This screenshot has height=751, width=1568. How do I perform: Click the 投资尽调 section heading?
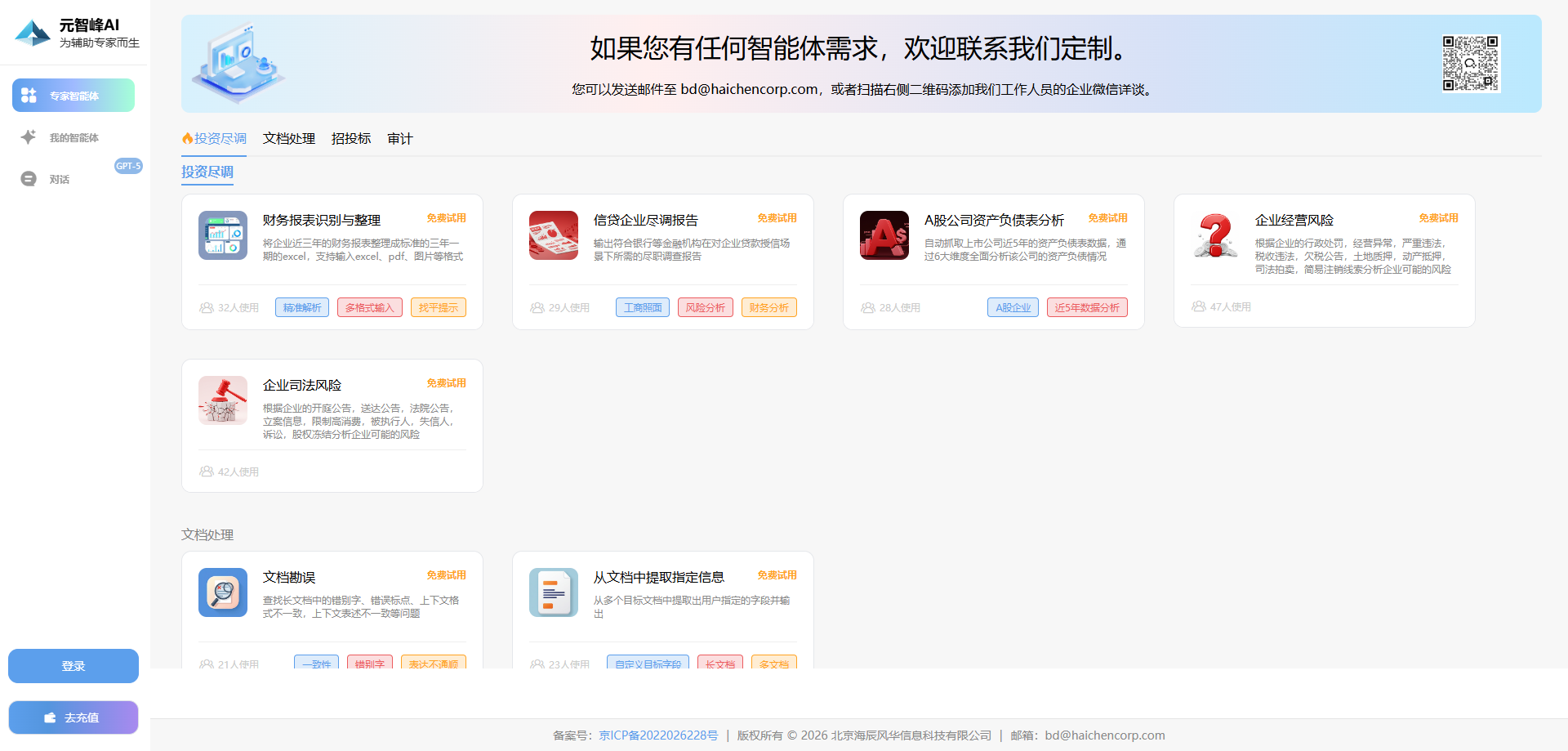[x=207, y=172]
